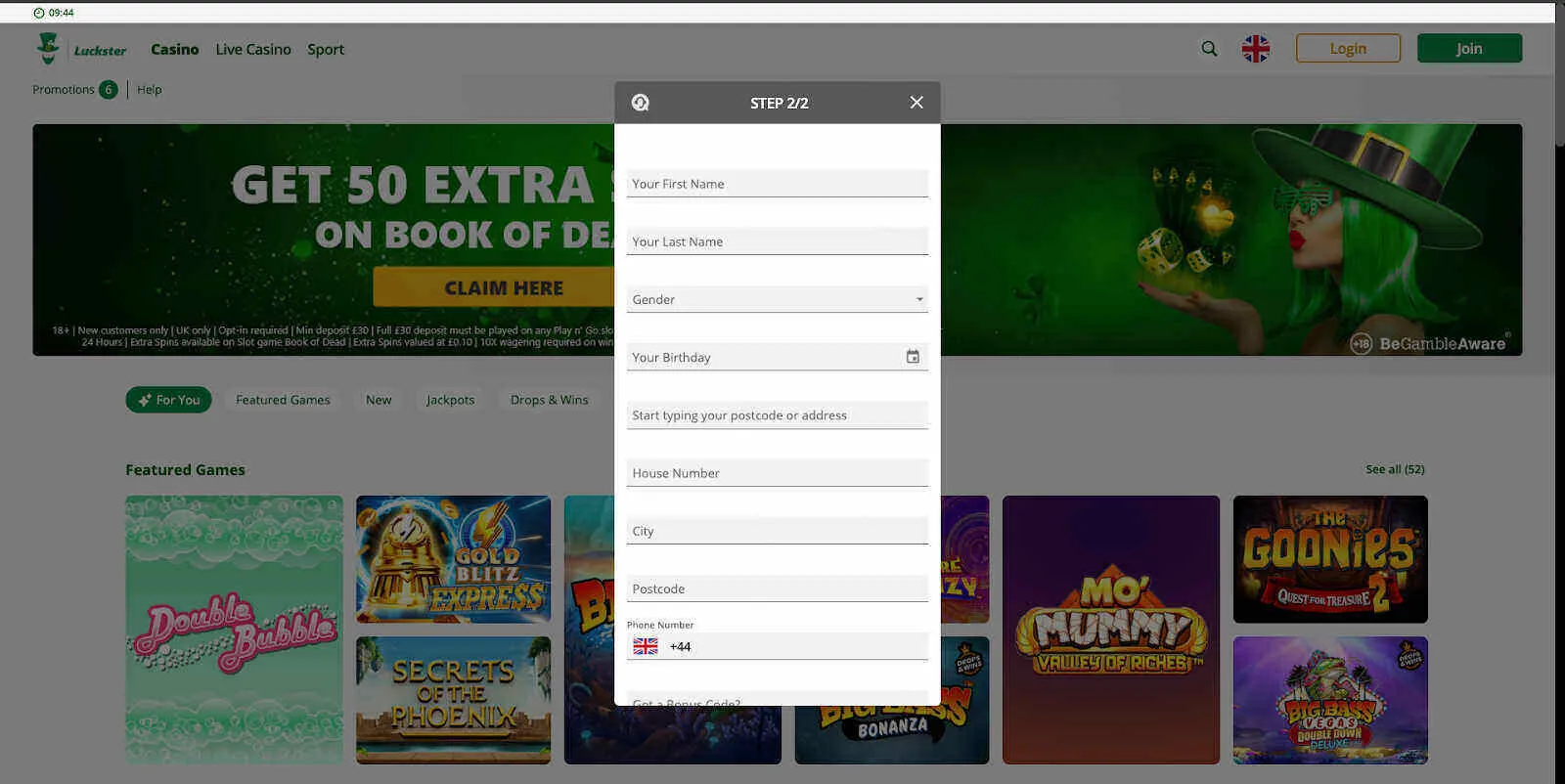Focus the Your Last Name field
The width and height of the screenshot is (1565, 784).
pyautogui.click(x=778, y=241)
